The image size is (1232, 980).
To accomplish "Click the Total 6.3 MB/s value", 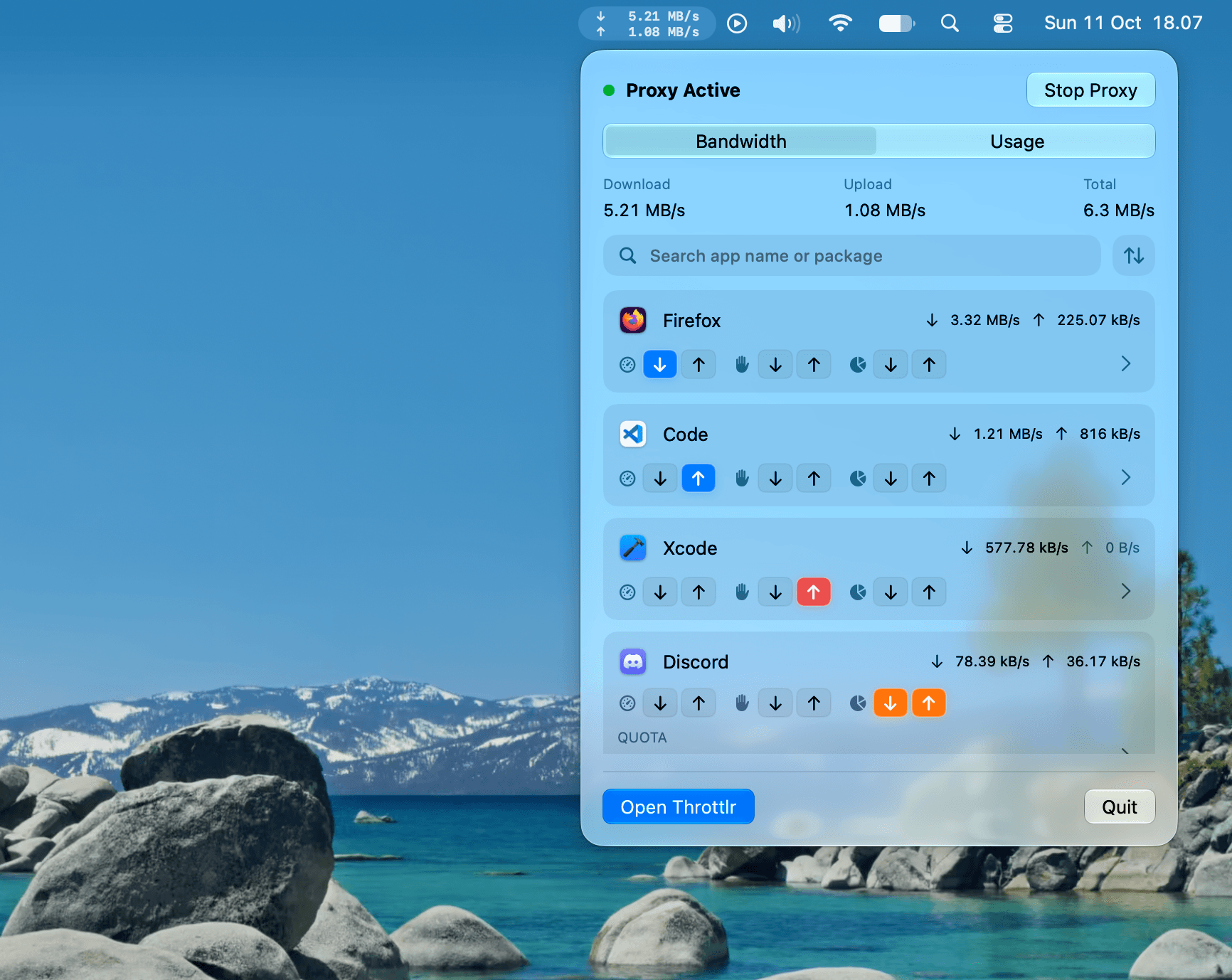I will 1118,211.
